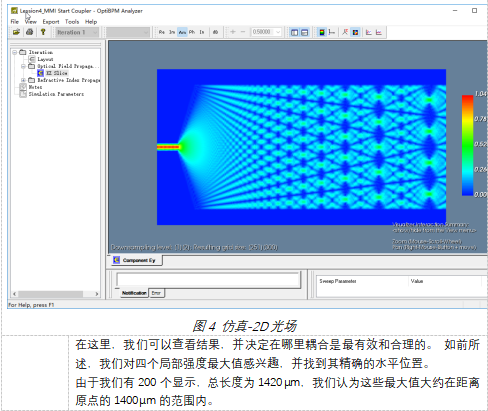Click the last line-graph icon in the toolbar
The height and width of the screenshot is (411, 488).
pyautogui.click(x=379, y=32)
